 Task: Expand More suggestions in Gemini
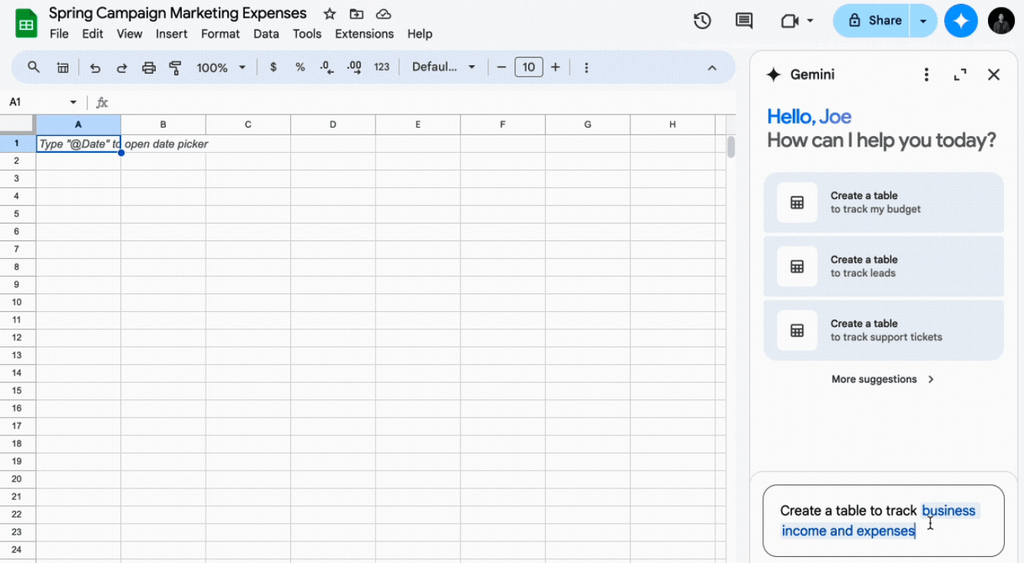(x=883, y=379)
